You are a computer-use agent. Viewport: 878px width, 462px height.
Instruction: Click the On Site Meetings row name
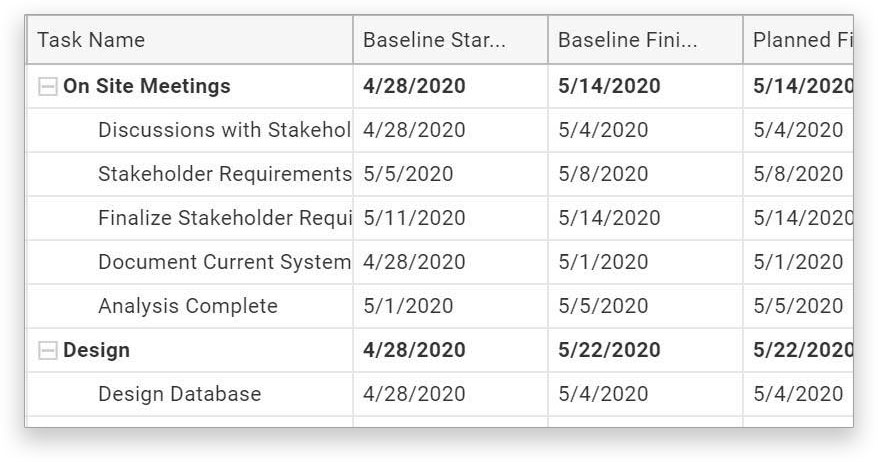(x=147, y=86)
